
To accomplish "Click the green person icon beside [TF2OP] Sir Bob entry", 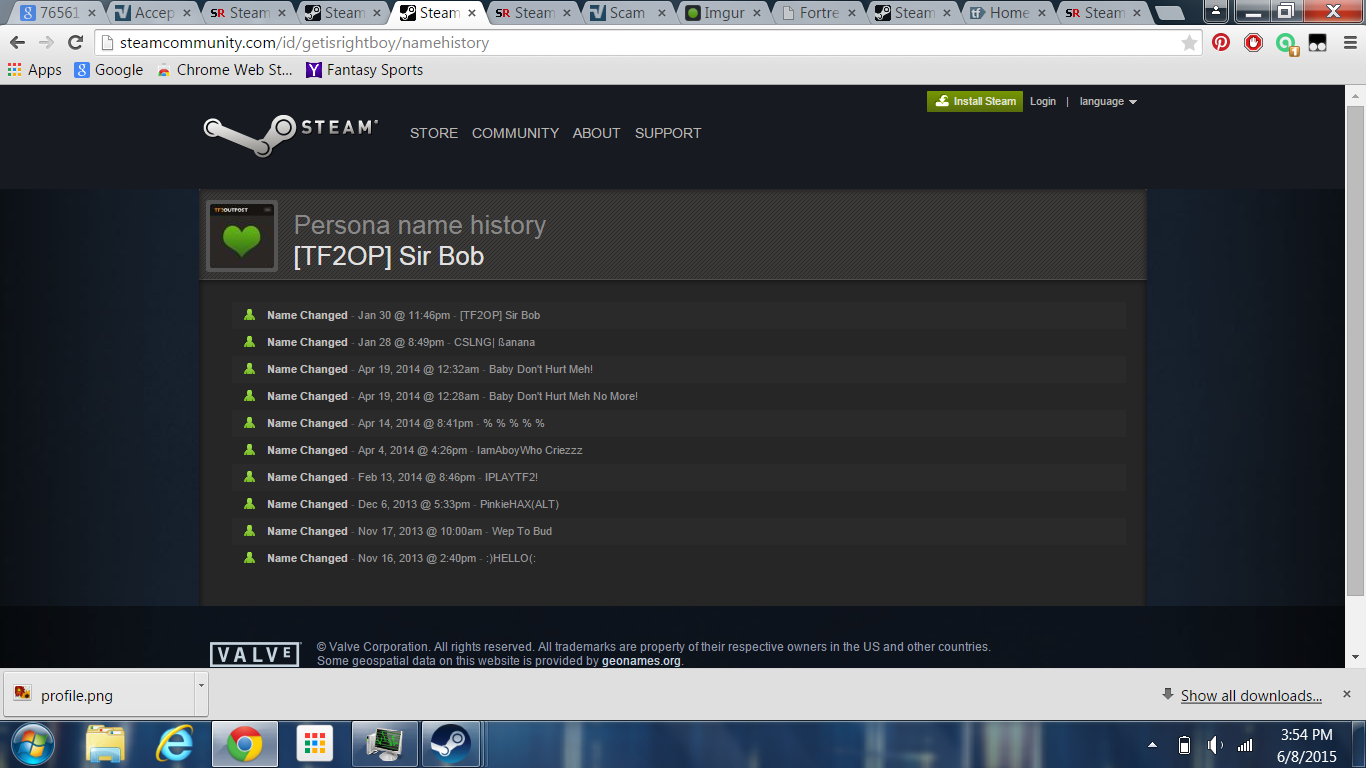I will (x=250, y=315).
